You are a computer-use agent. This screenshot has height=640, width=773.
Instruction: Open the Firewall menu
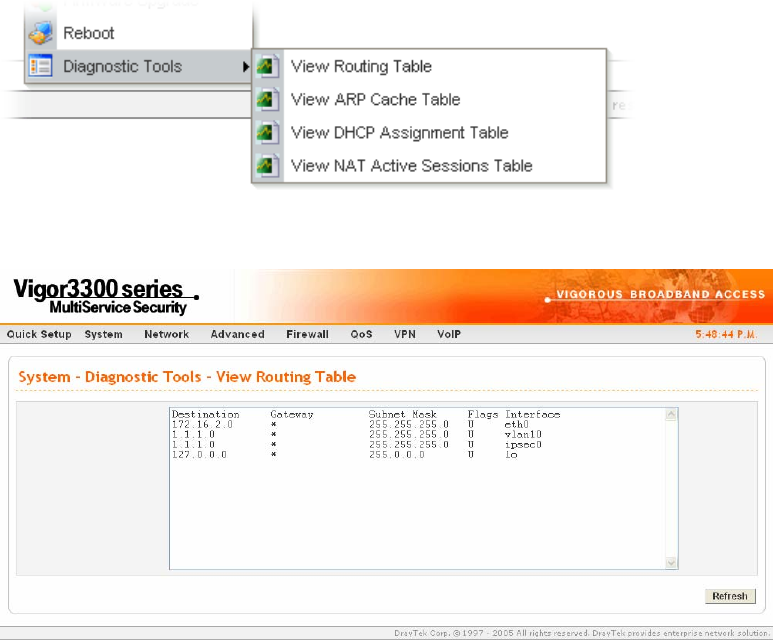pos(307,334)
